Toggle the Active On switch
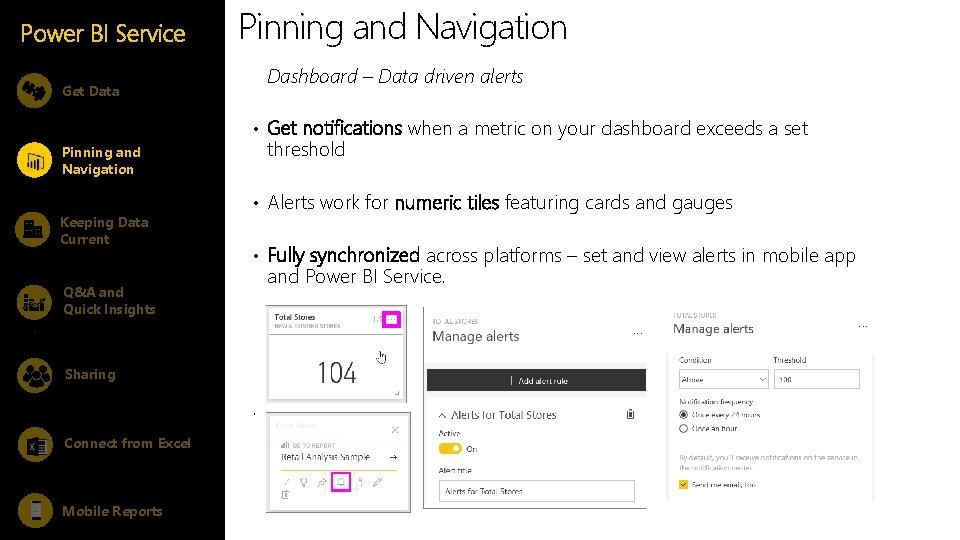Image resolution: width=960 pixels, height=540 pixels. [x=450, y=449]
